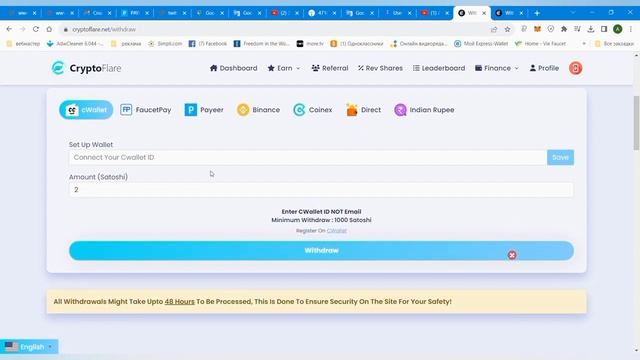The width and height of the screenshot is (640, 360).
Task: Click the red logout icon
Action: 576,68
